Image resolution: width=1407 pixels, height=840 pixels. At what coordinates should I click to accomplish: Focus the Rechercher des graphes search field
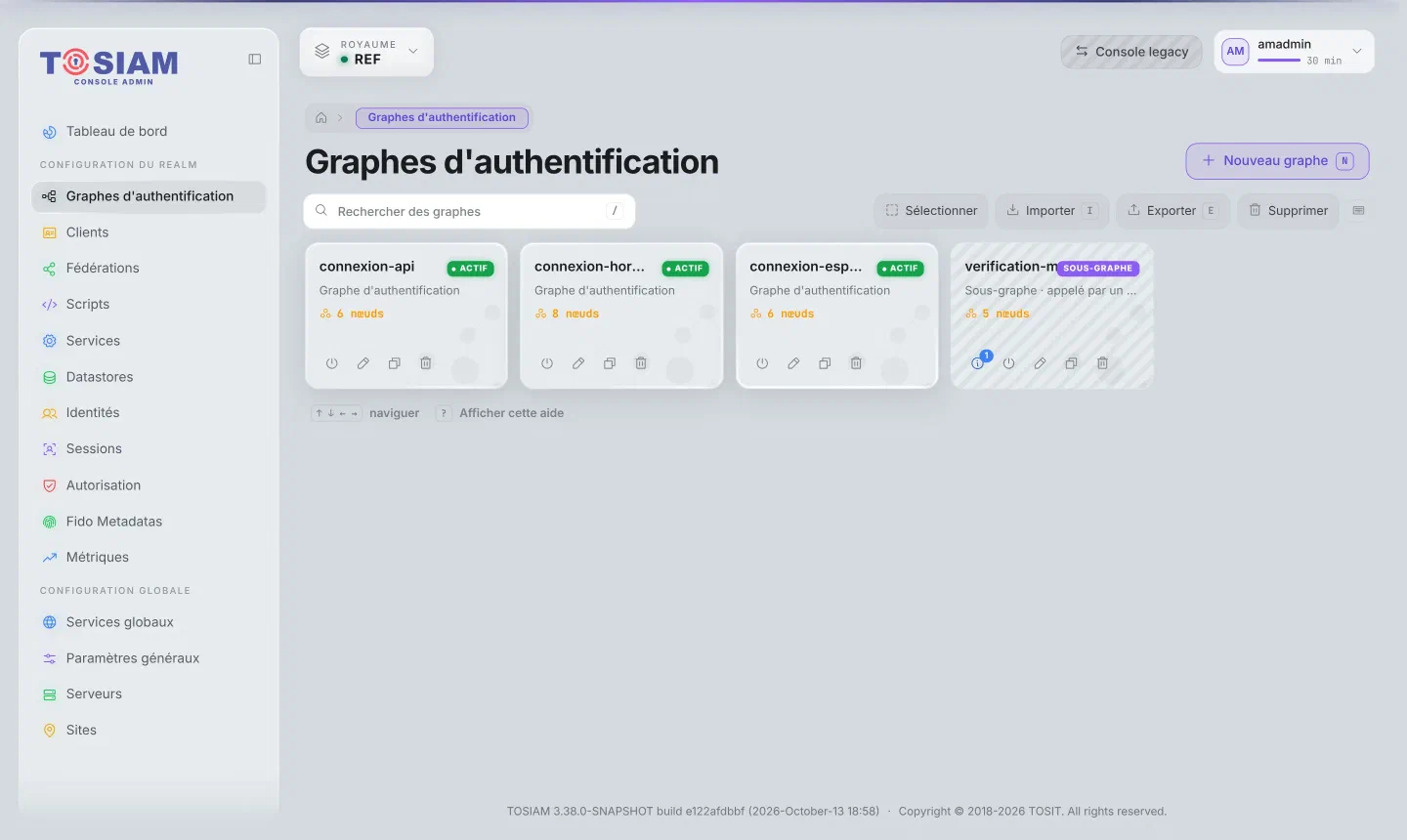pyautogui.click(x=469, y=212)
